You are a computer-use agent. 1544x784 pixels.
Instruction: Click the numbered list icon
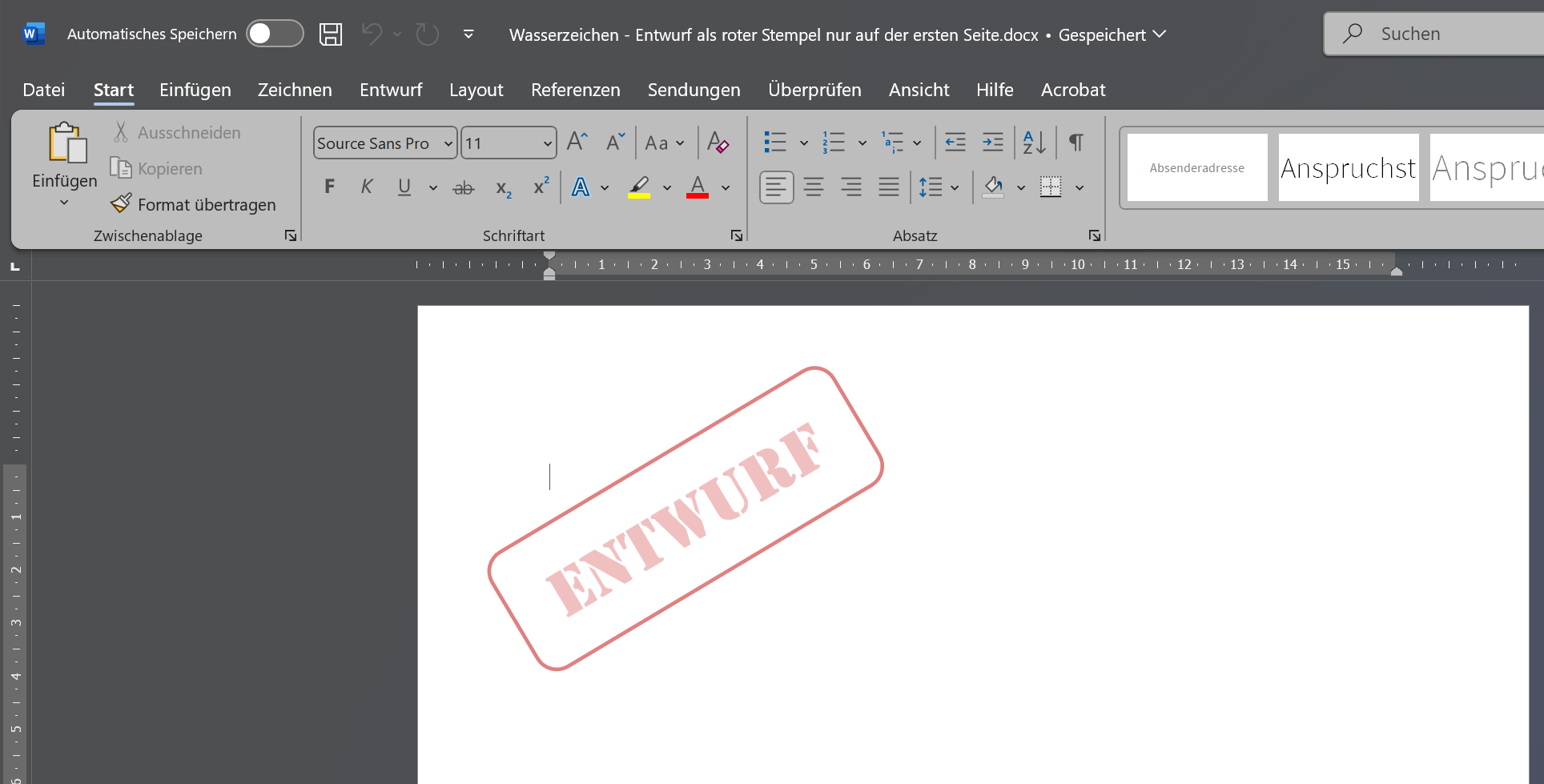click(x=834, y=143)
